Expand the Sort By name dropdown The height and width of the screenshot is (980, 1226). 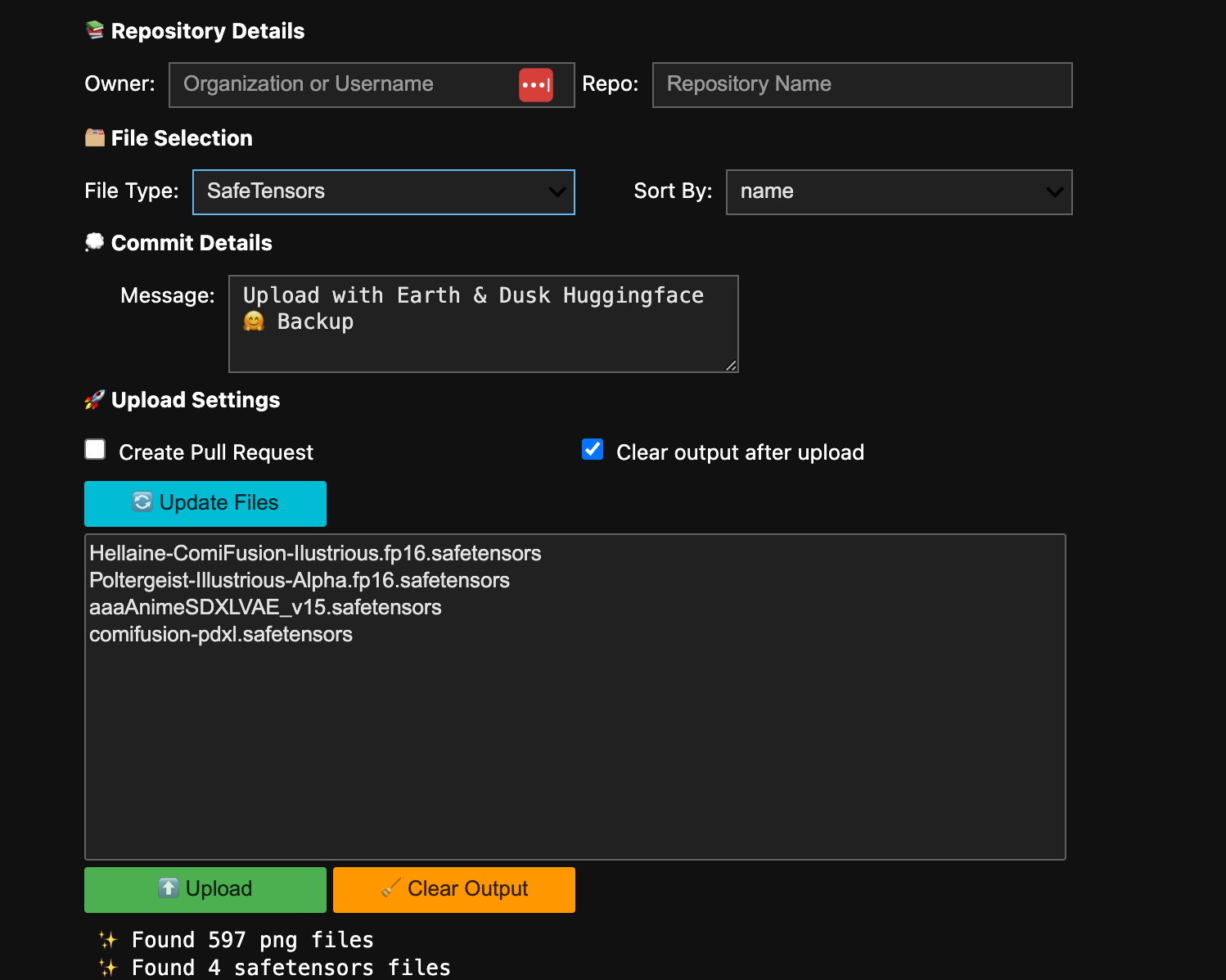pos(899,192)
